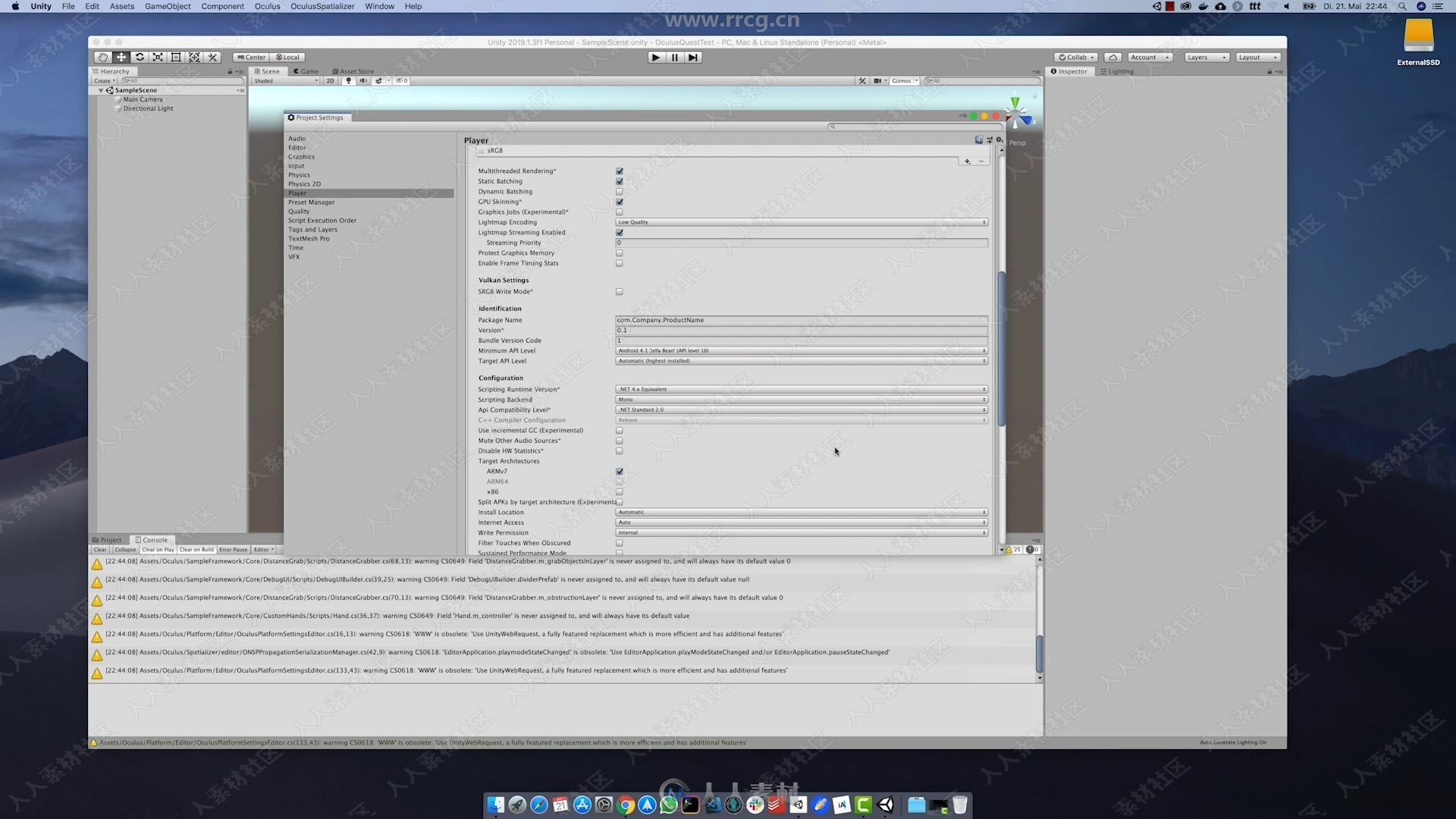
Task: Open Internet Access dropdown
Action: 802,522
